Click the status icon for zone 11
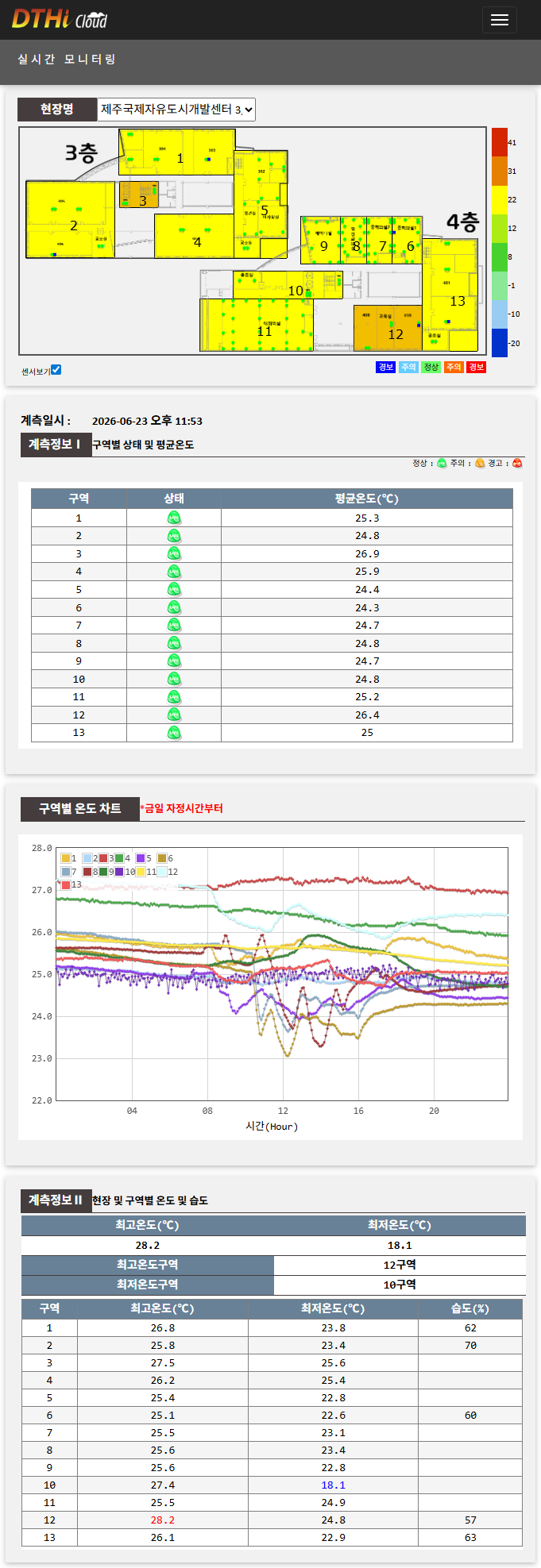The image size is (541, 1568). [x=174, y=697]
